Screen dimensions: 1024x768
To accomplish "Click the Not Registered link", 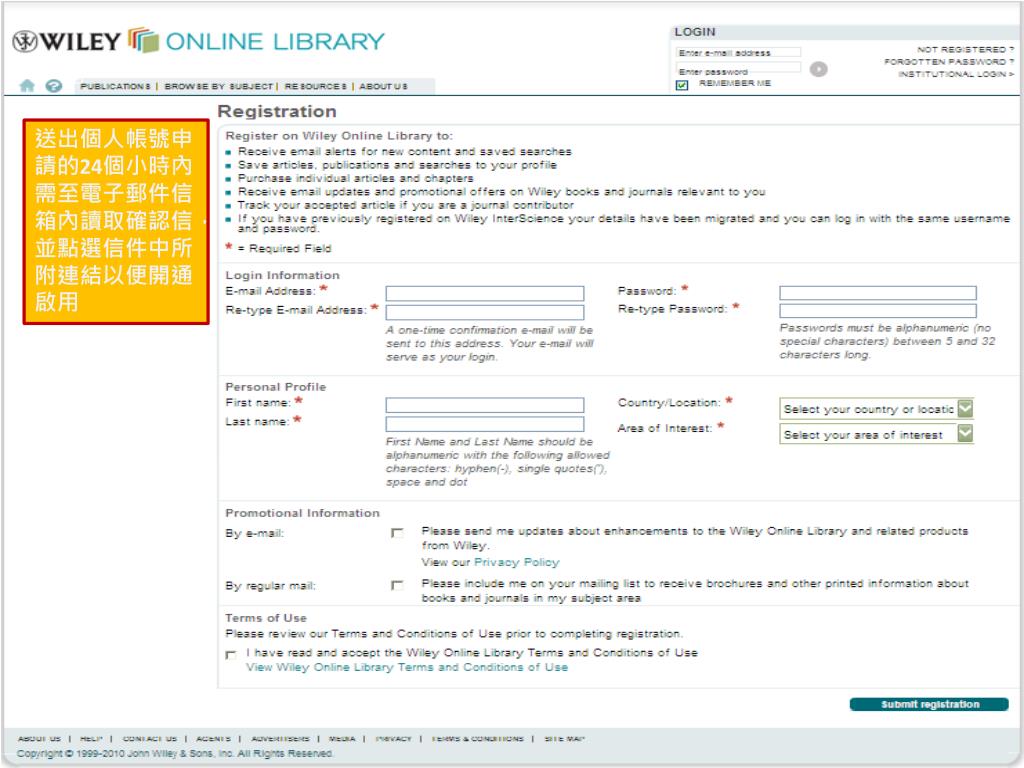I will (x=965, y=50).
